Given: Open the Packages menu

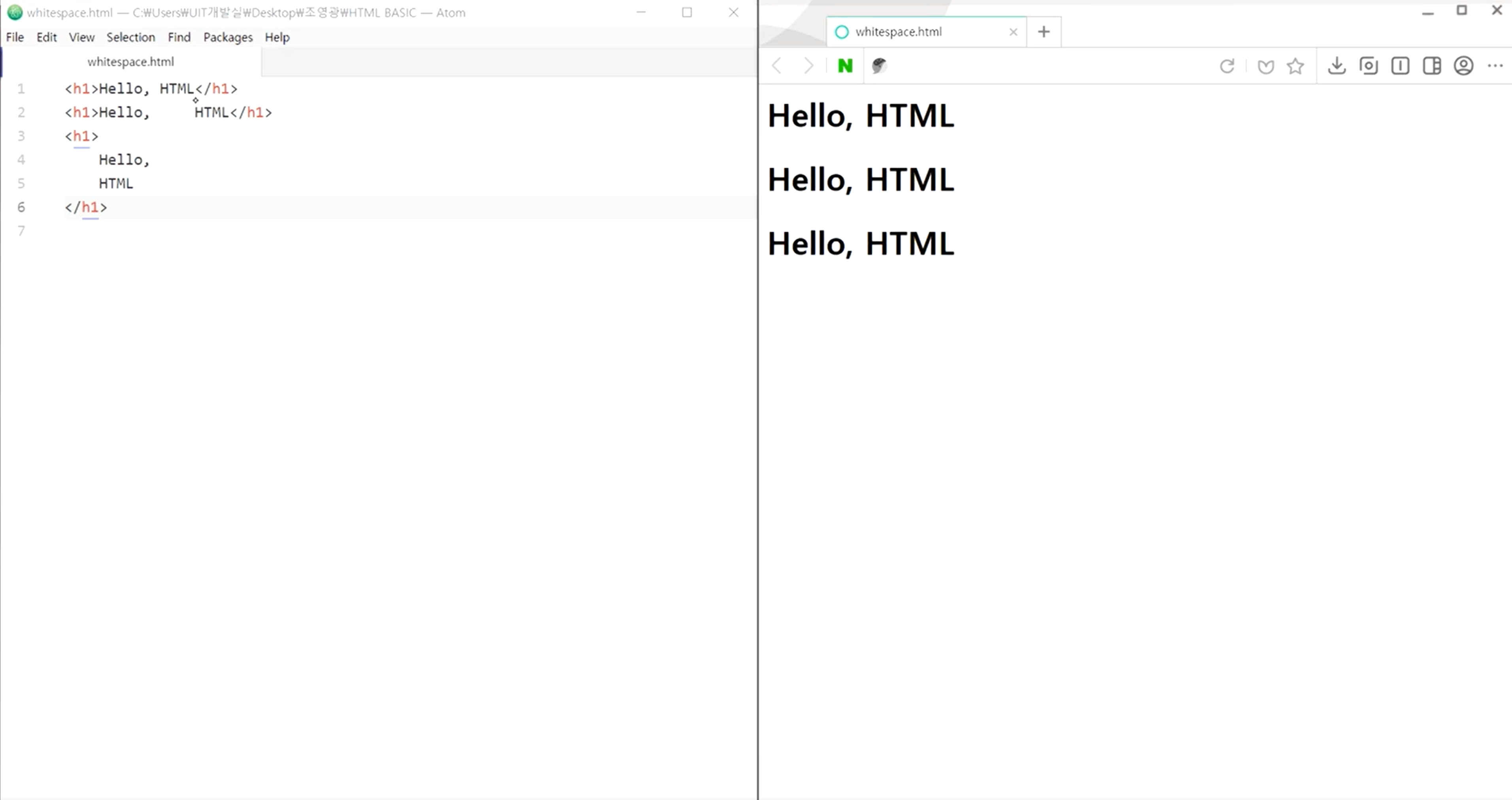Looking at the screenshot, I should [228, 38].
